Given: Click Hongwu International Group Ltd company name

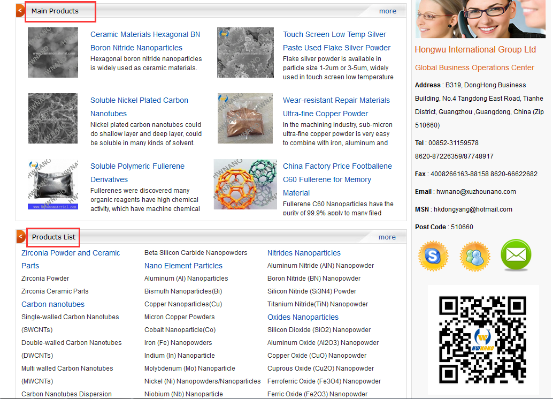Looking at the screenshot, I should click(x=475, y=49).
